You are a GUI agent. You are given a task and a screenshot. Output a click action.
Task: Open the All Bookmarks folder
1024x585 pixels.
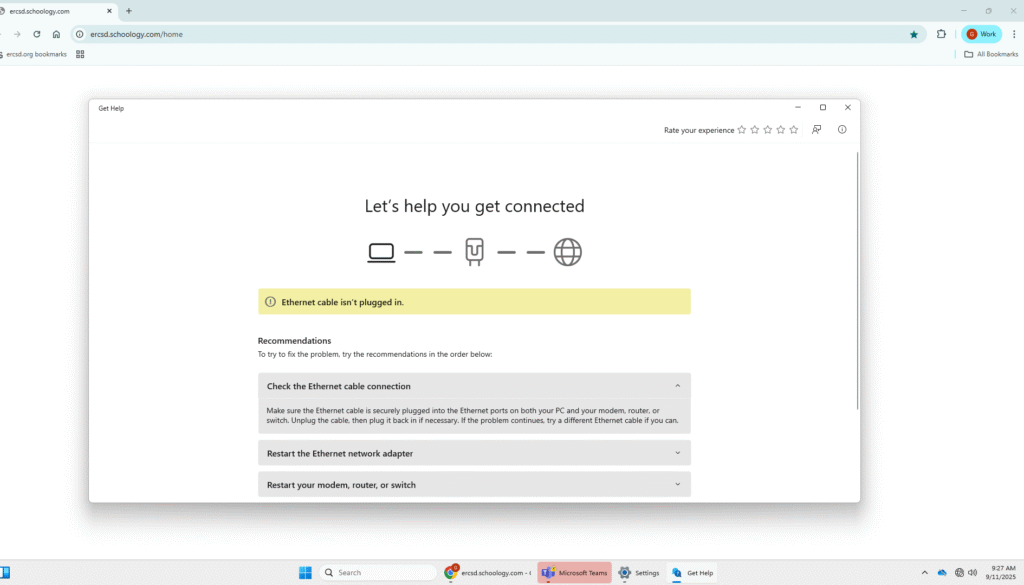(990, 54)
